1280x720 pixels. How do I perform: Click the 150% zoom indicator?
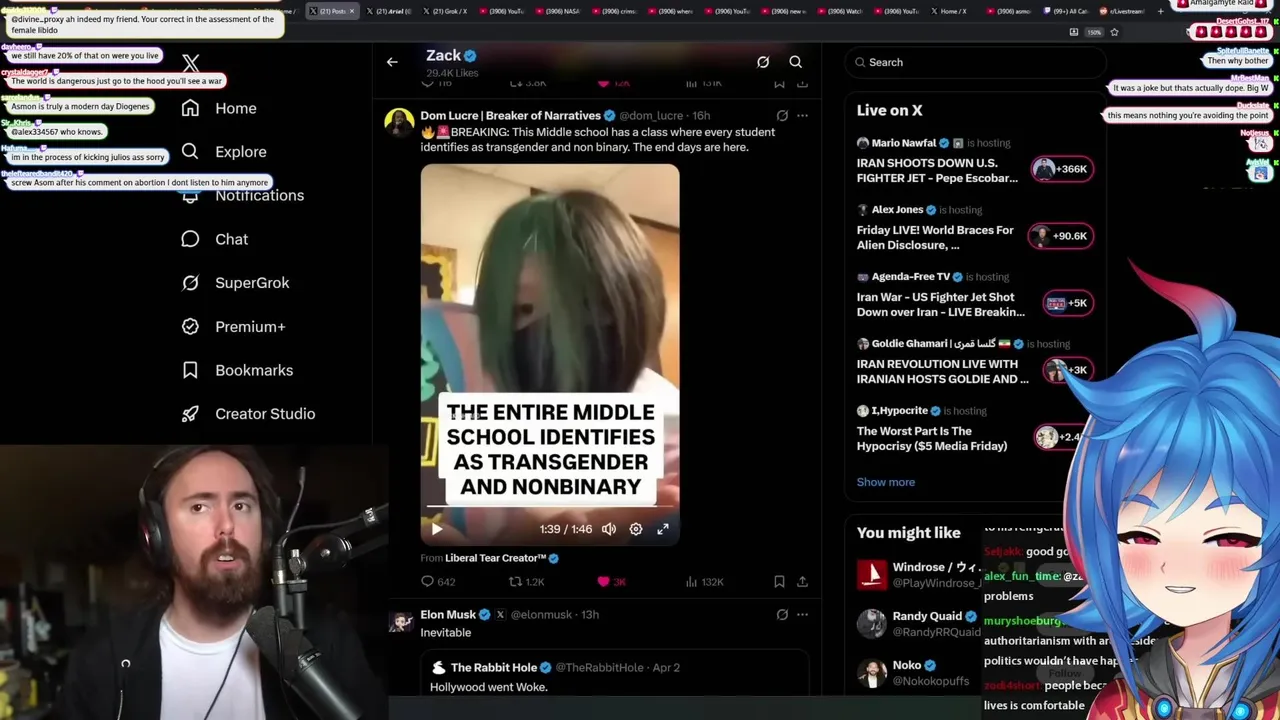(x=1095, y=32)
